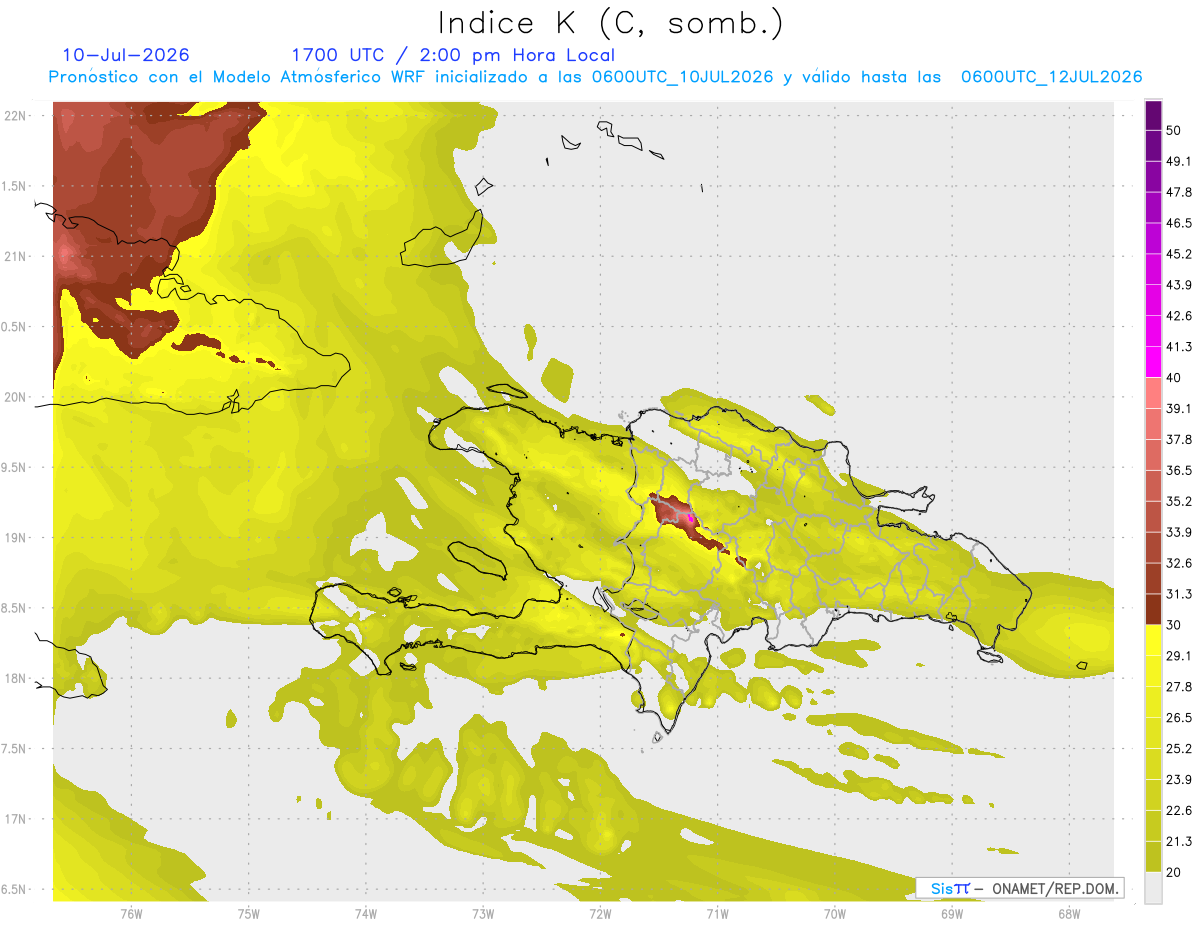The height and width of the screenshot is (927, 1200).
Task: Click the pink high-value spot over eastern Cuba
Action: (x=65, y=253)
